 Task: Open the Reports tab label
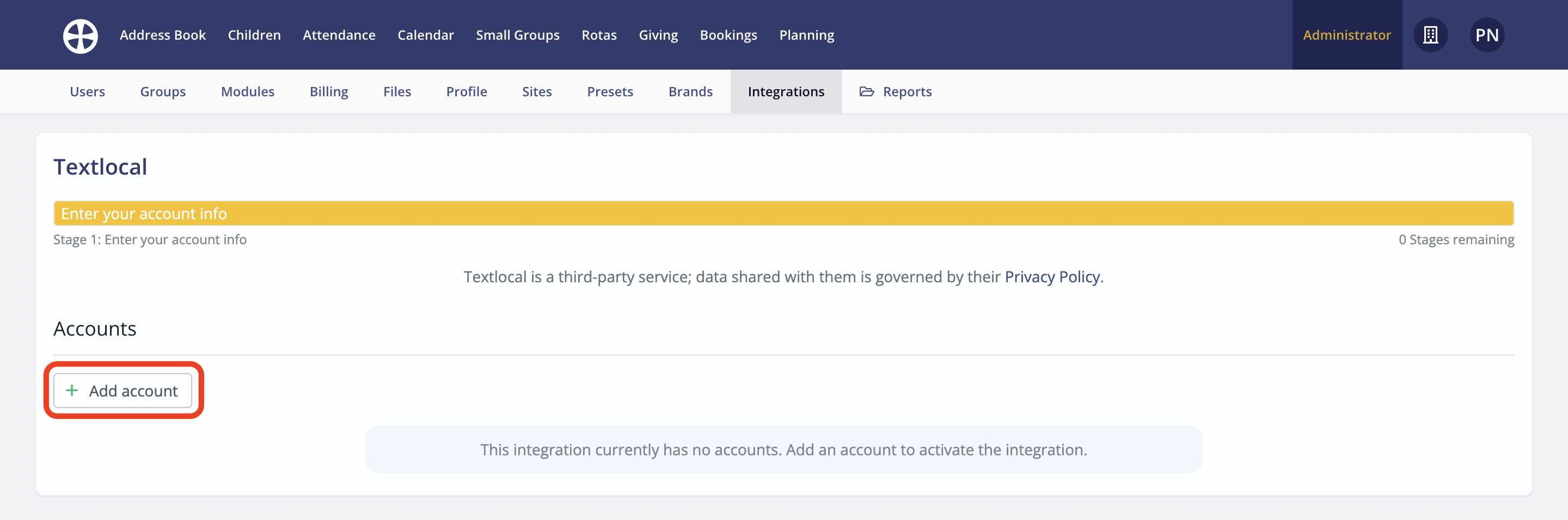pos(907,91)
